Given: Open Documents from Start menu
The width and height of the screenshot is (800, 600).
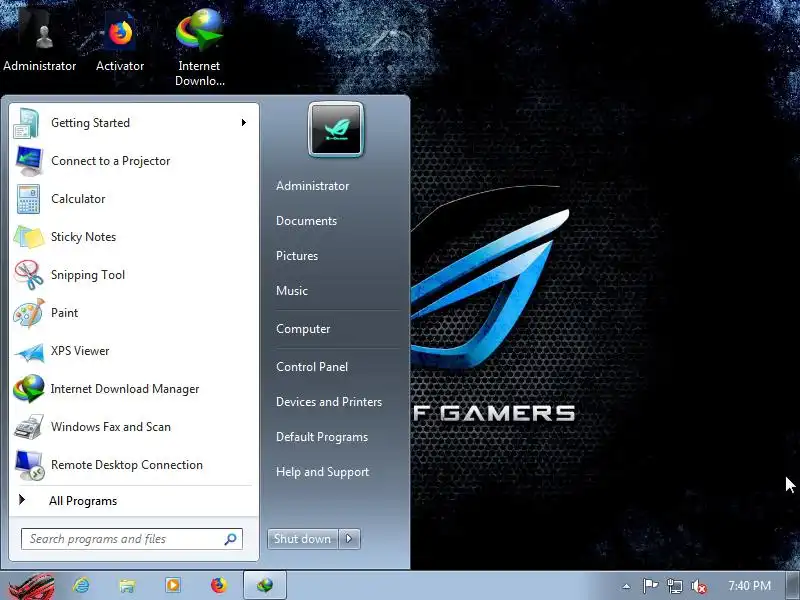Looking at the screenshot, I should coord(306,221).
